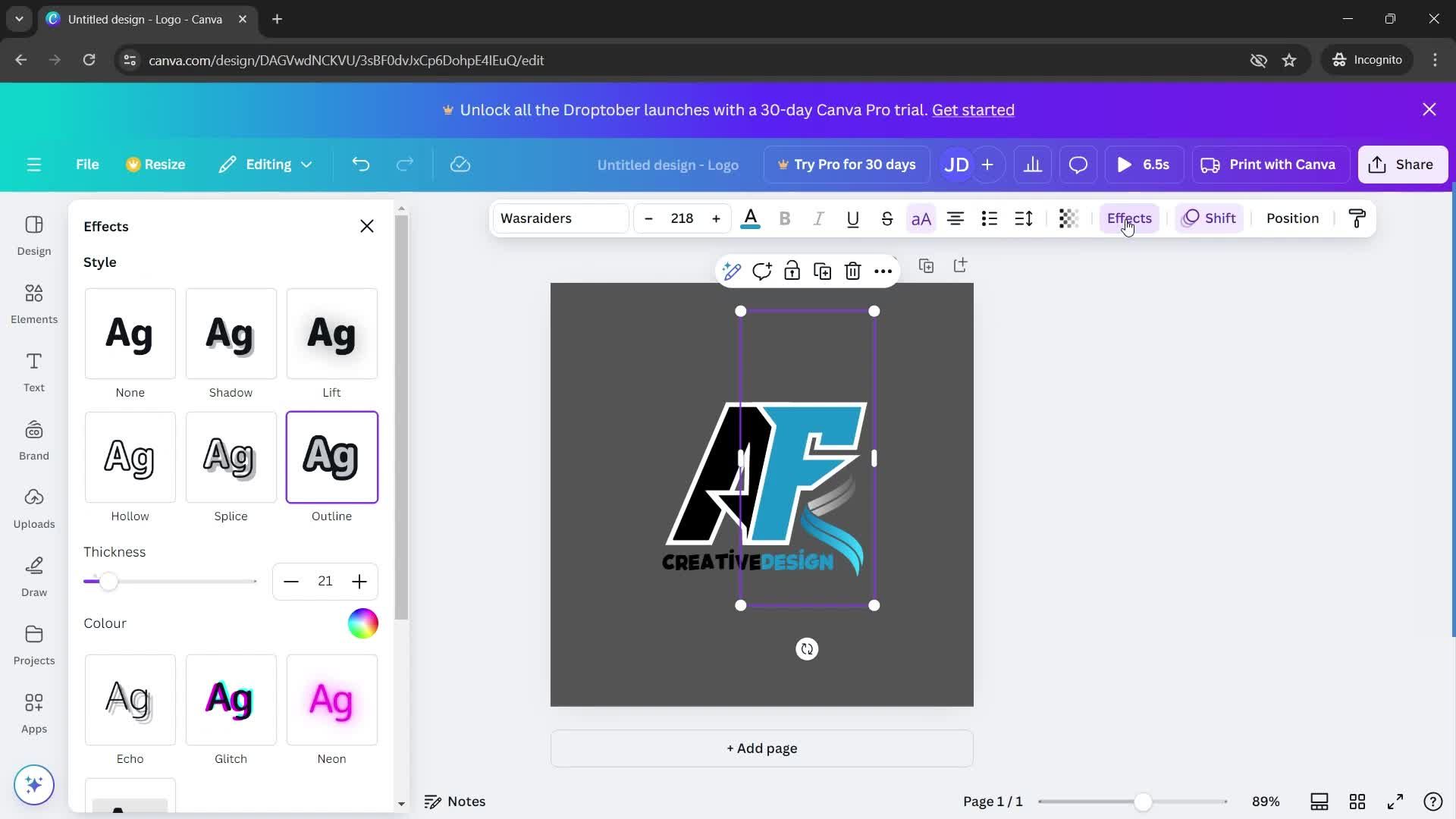
Task: Open the text alignment options icon
Action: [x=955, y=218]
